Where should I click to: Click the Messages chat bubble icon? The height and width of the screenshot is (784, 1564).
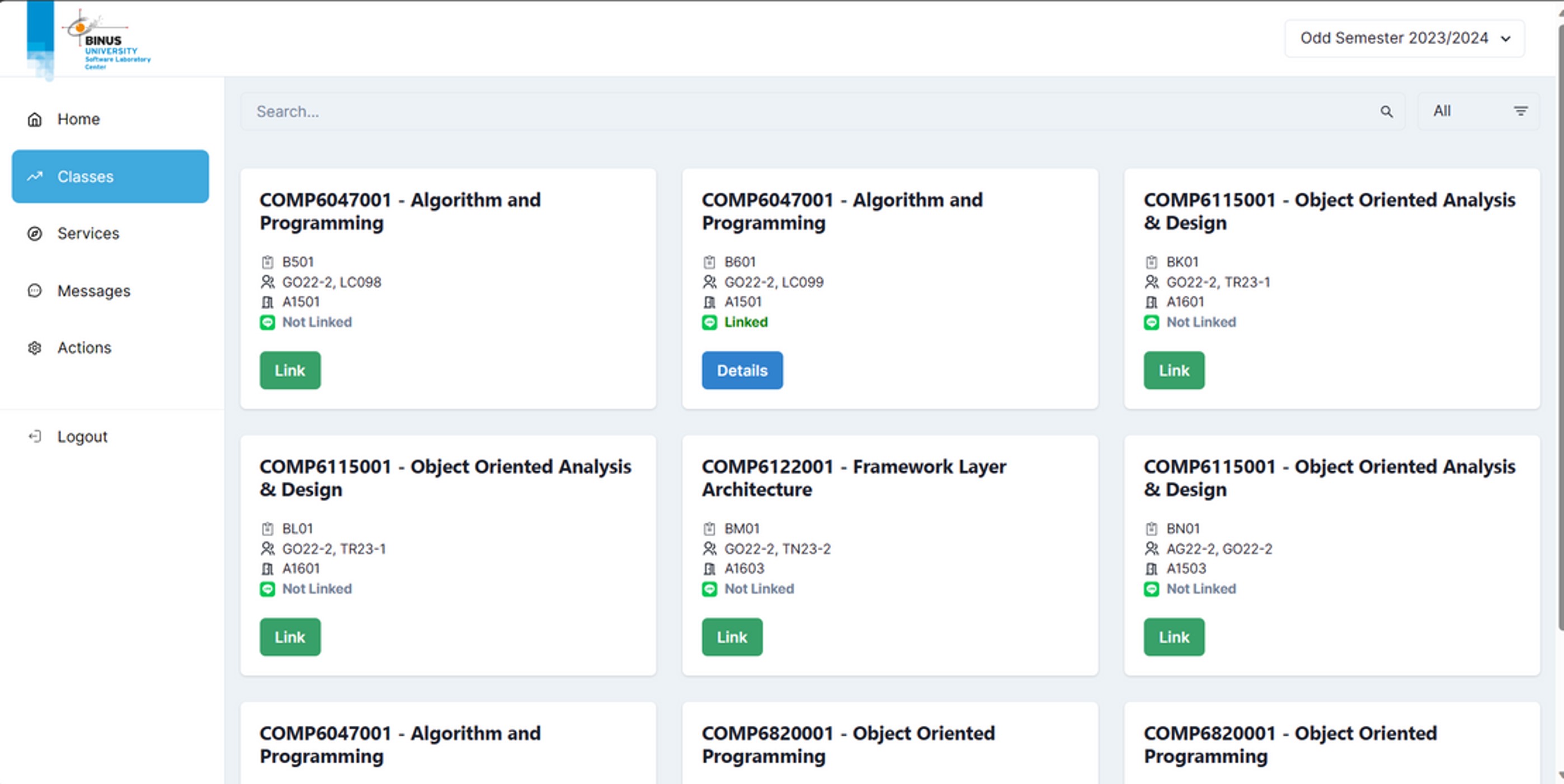pos(35,291)
